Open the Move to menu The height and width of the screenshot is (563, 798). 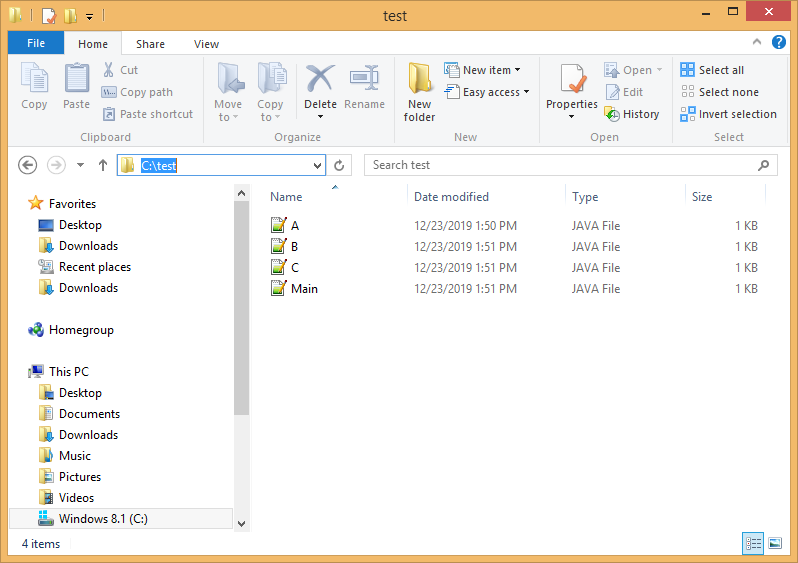click(227, 92)
